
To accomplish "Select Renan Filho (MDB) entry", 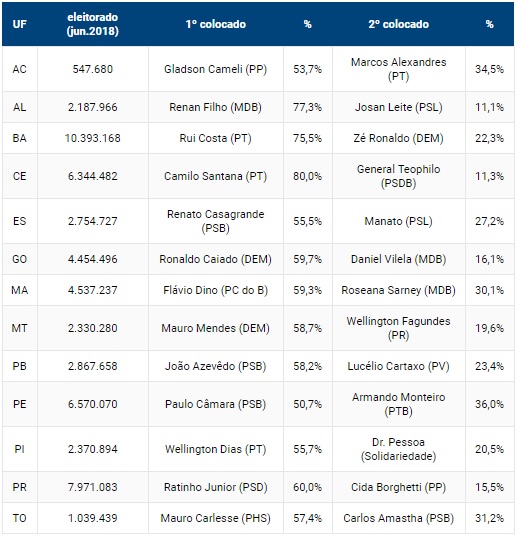I will (216, 107).
